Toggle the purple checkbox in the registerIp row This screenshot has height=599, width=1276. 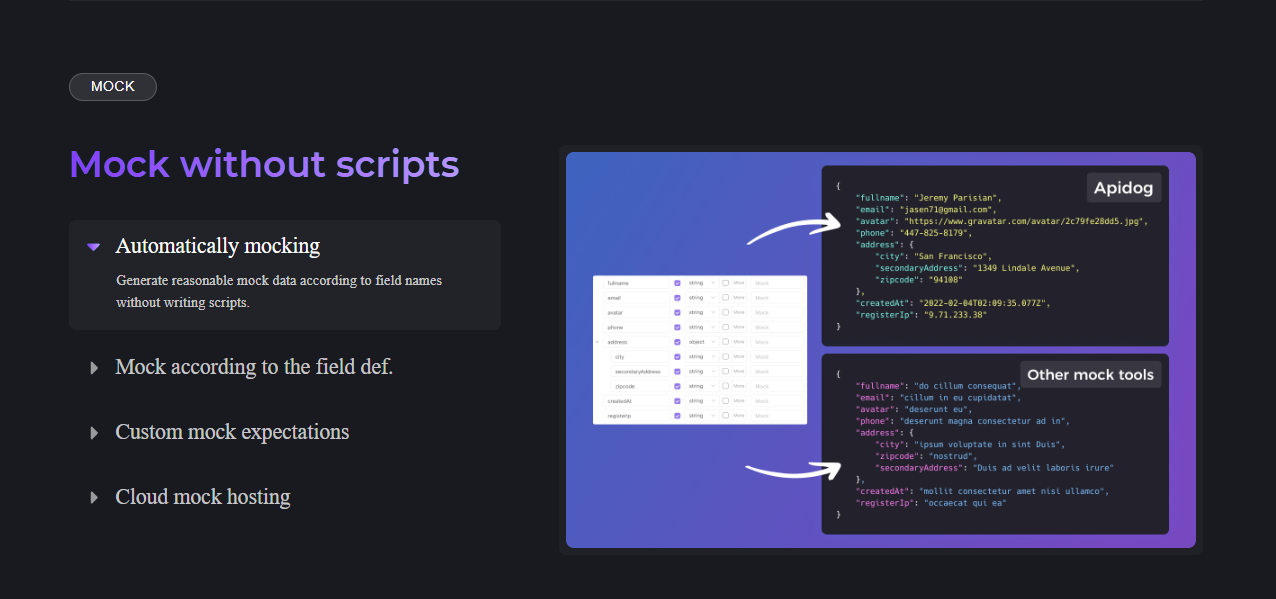pyautogui.click(x=677, y=416)
